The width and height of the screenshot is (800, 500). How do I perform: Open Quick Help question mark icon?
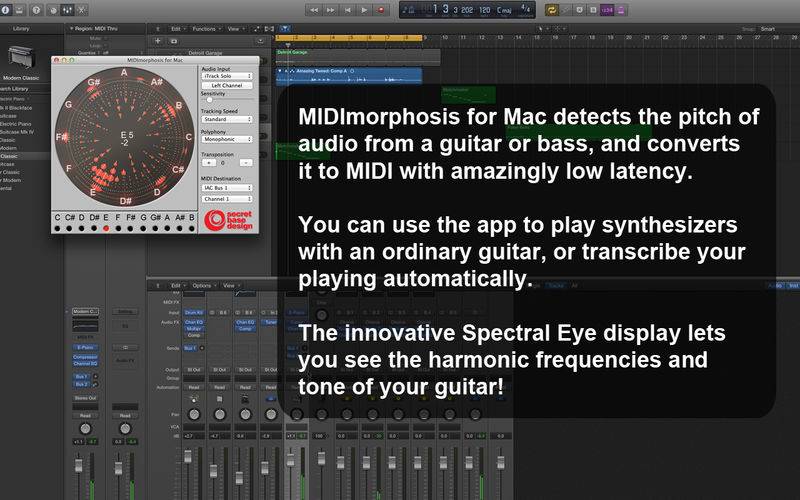tap(36, 10)
